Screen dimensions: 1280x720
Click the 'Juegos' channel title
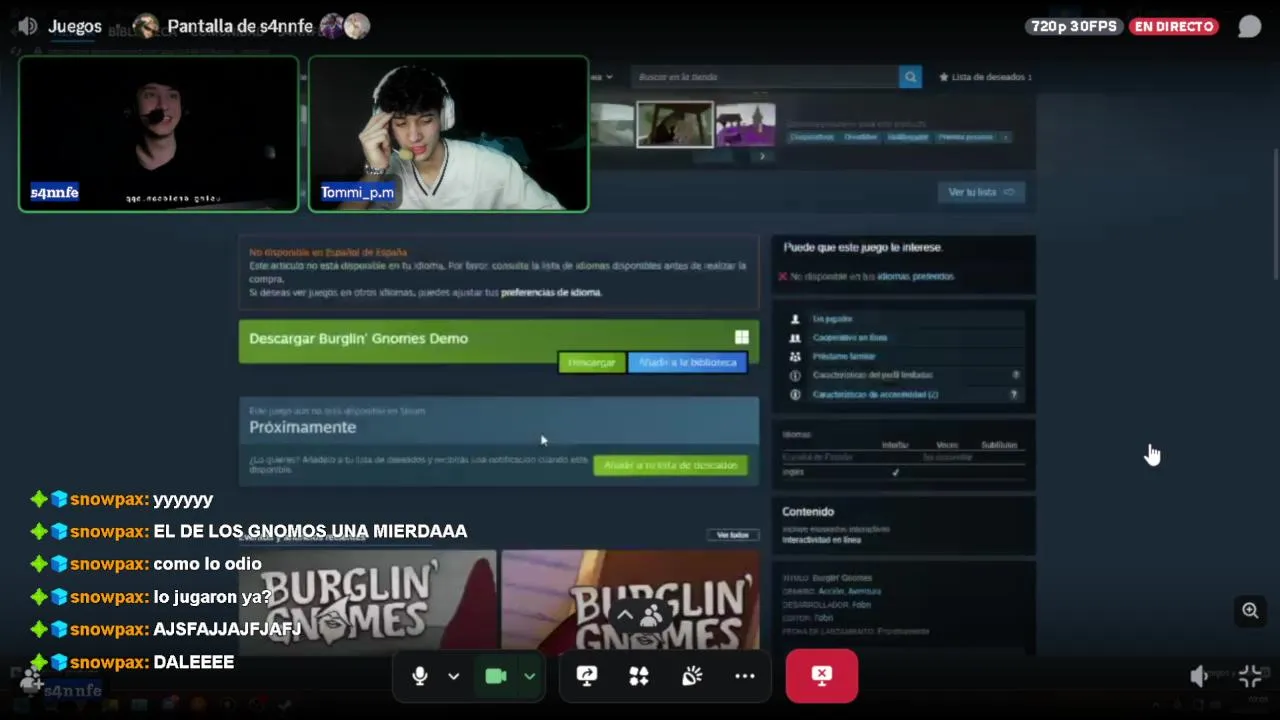pos(75,26)
